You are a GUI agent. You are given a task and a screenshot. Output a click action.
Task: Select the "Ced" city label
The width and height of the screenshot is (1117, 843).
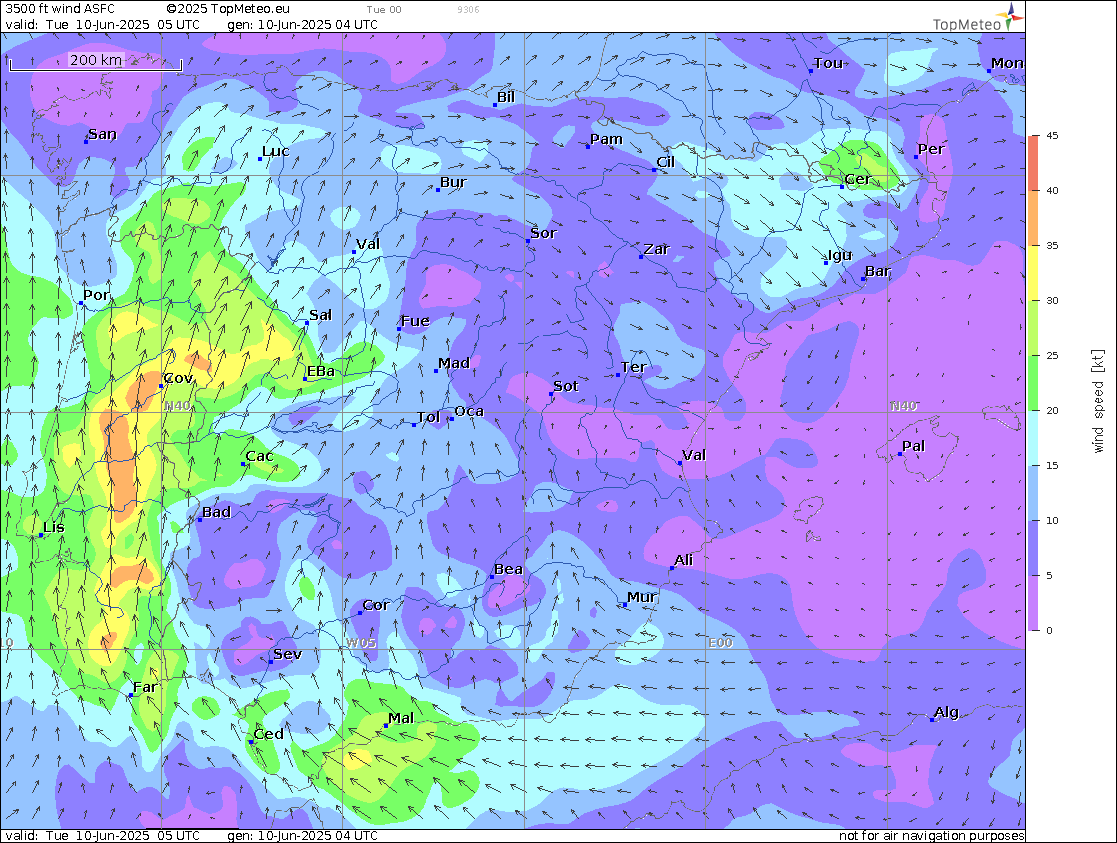coord(269,734)
